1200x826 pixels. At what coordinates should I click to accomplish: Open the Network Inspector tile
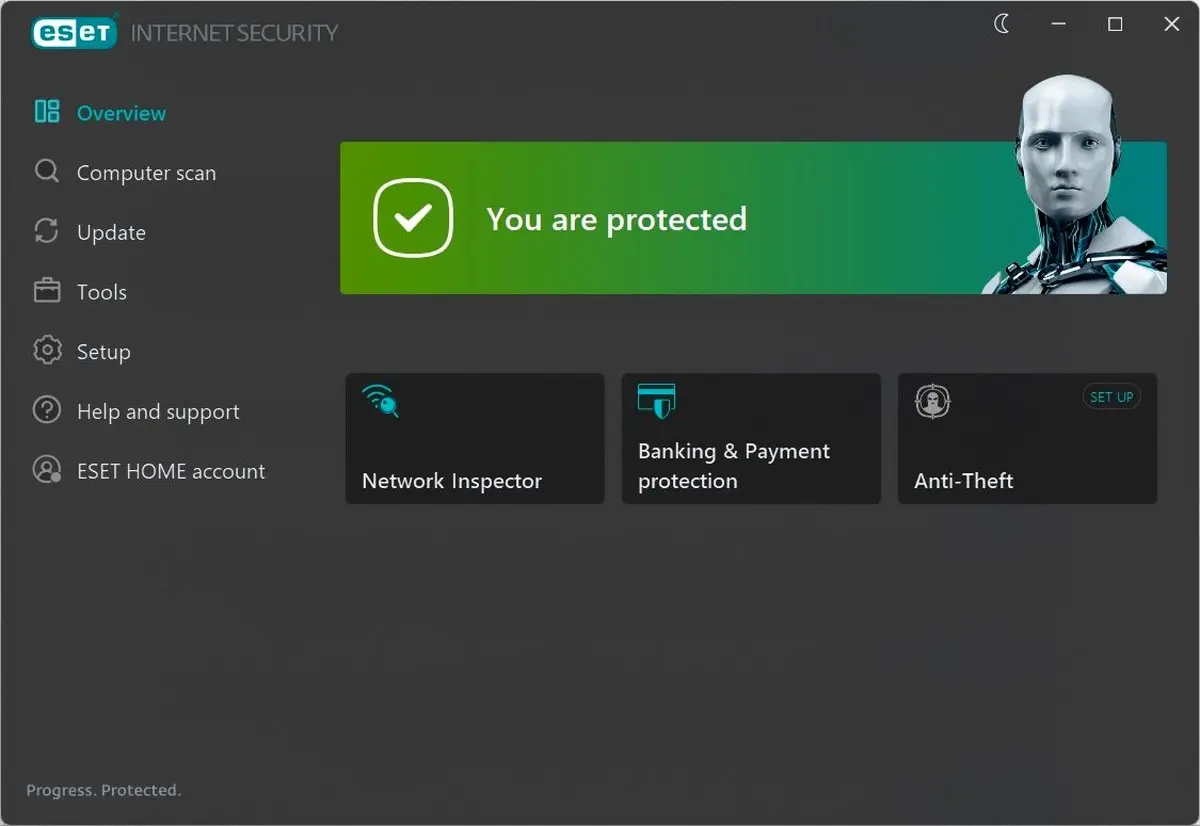(475, 439)
